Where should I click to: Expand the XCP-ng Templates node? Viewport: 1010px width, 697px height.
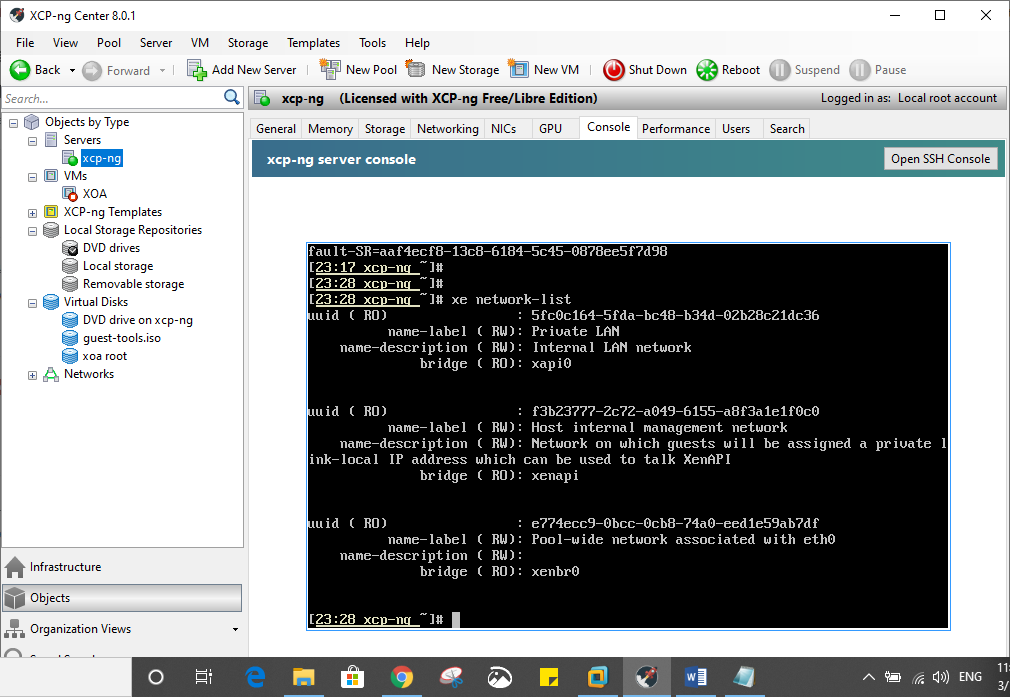pos(33,212)
